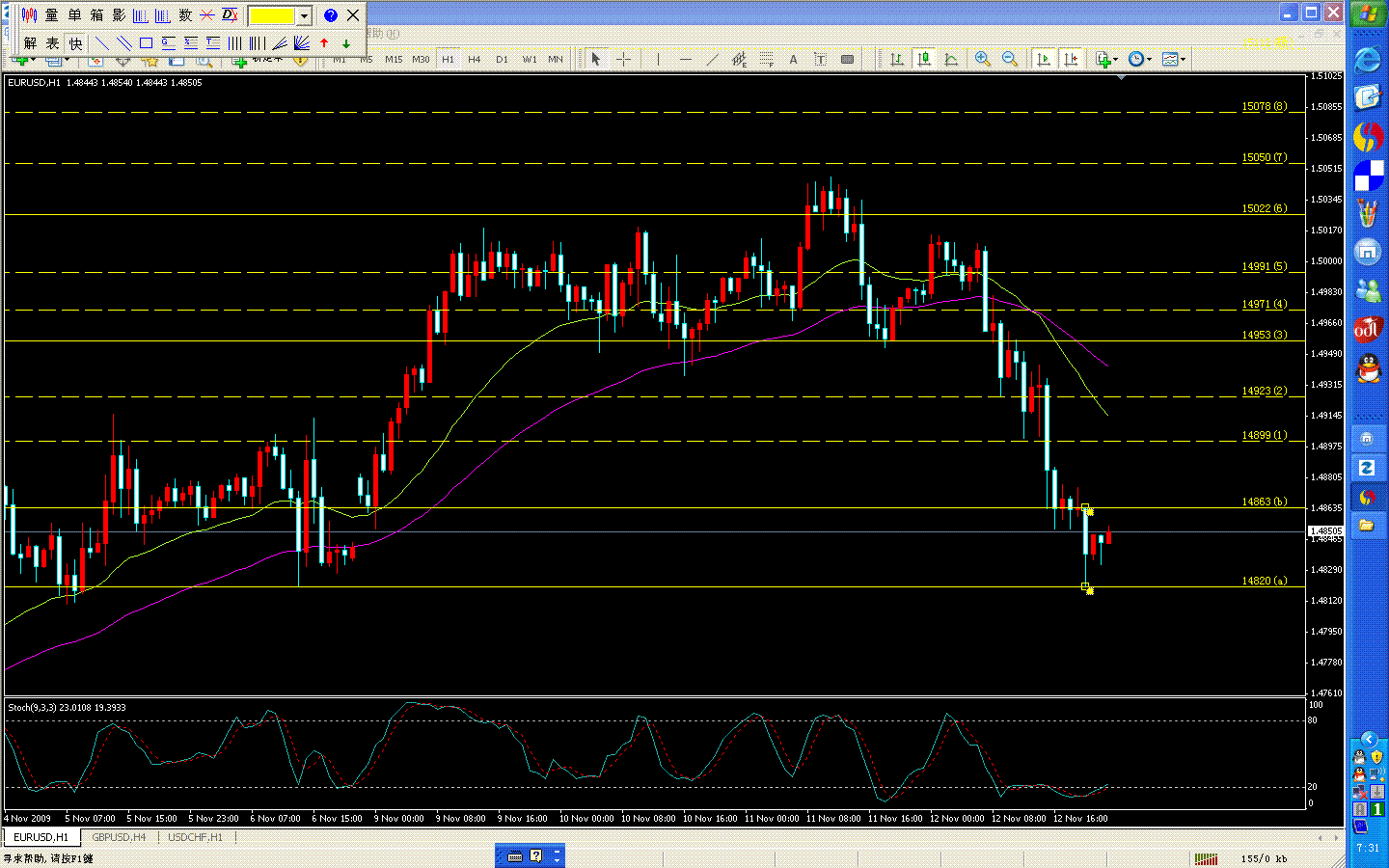This screenshot has height=868, width=1389.
Task: Open the EURUSD,H1 chart tab
Action: [x=41, y=837]
